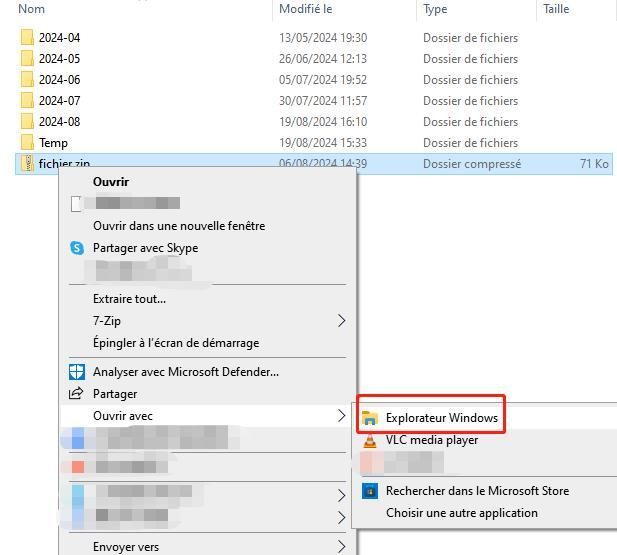Image resolution: width=617 pixels, height=555 pixels.
Task: Click the date 13/05/2024 19:30
Action: (323, 38)
